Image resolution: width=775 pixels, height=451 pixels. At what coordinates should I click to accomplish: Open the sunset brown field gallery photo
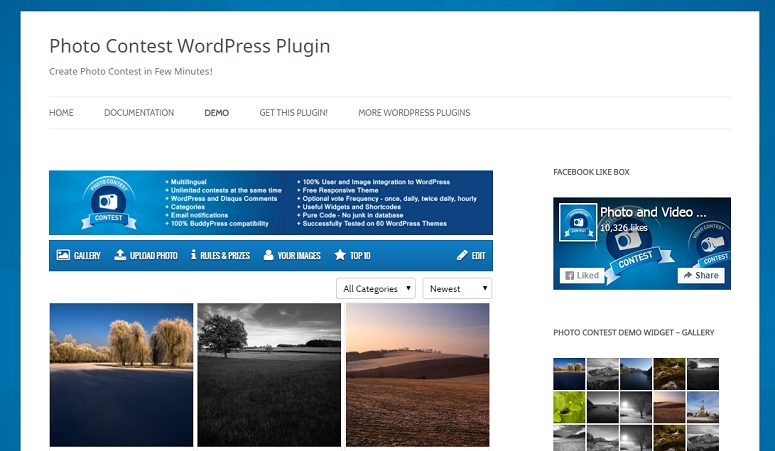(418, 375)
